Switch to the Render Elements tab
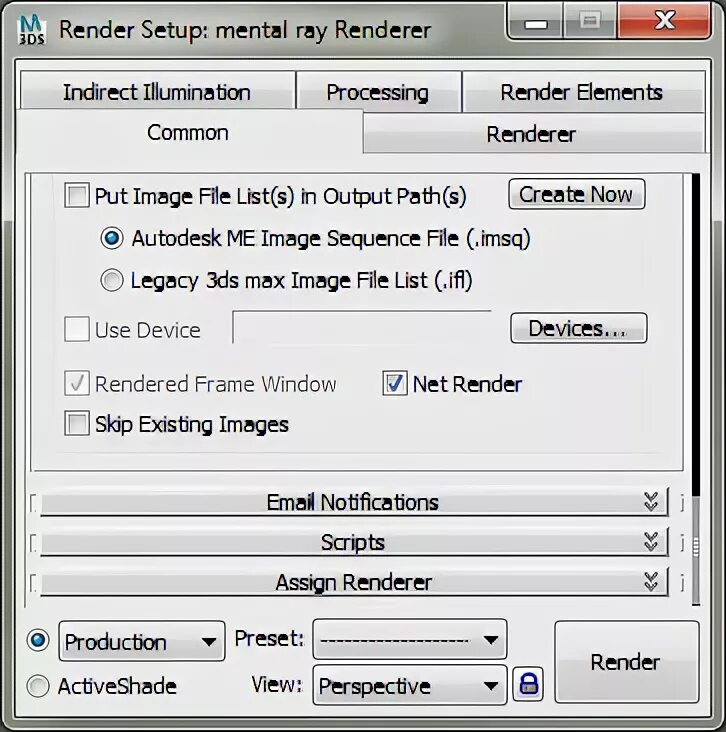 583,92
